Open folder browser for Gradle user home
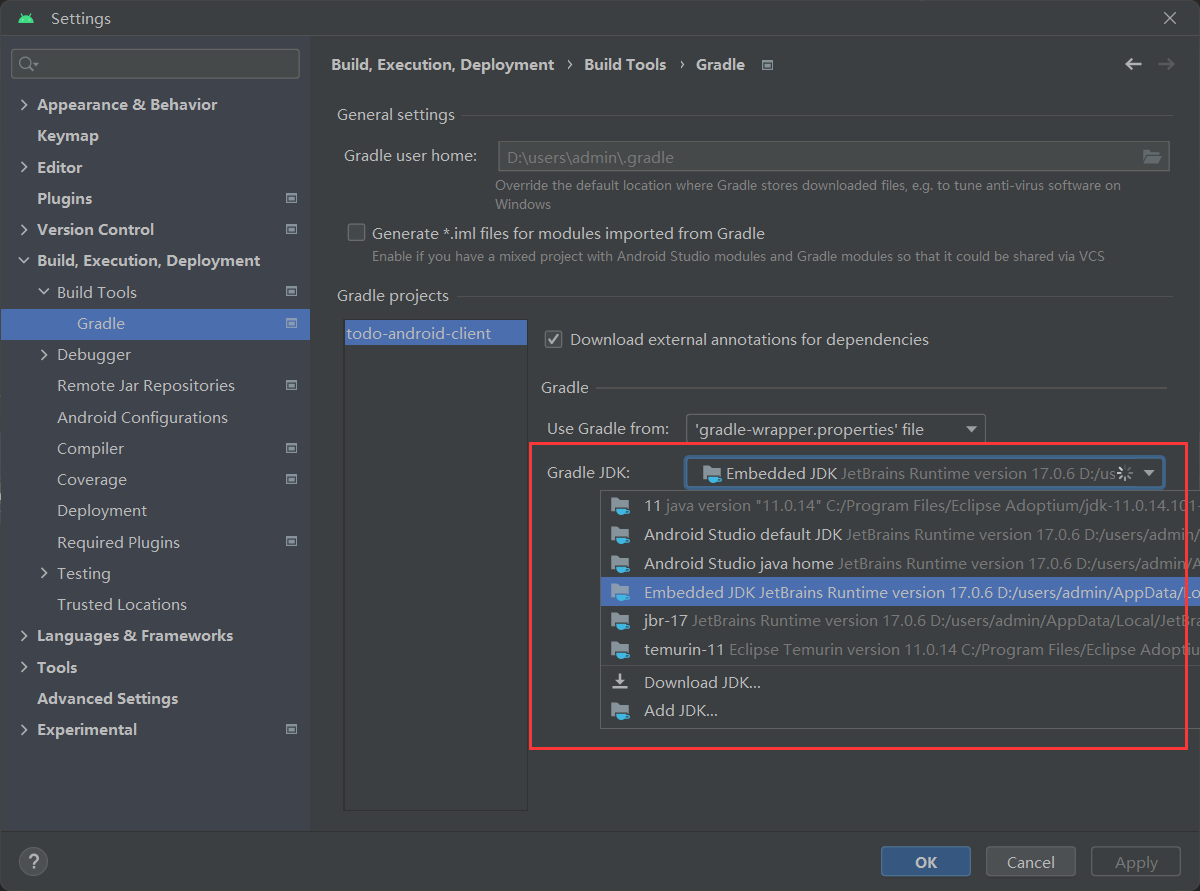The width and height of the screenshot is (1200, 891). click(x=1151, y=156)
